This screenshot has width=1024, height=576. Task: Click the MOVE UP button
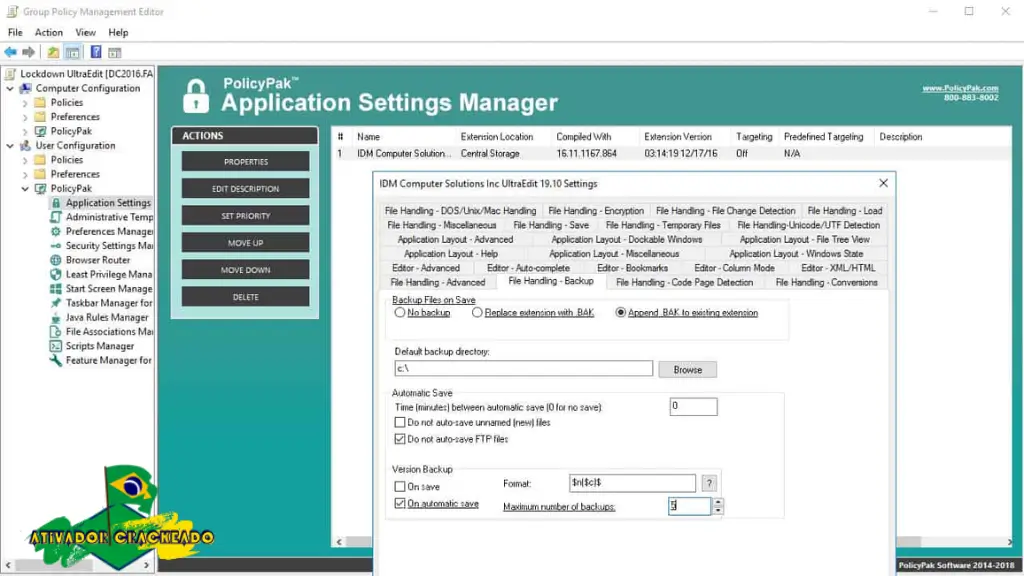click(x=246, y=243)
